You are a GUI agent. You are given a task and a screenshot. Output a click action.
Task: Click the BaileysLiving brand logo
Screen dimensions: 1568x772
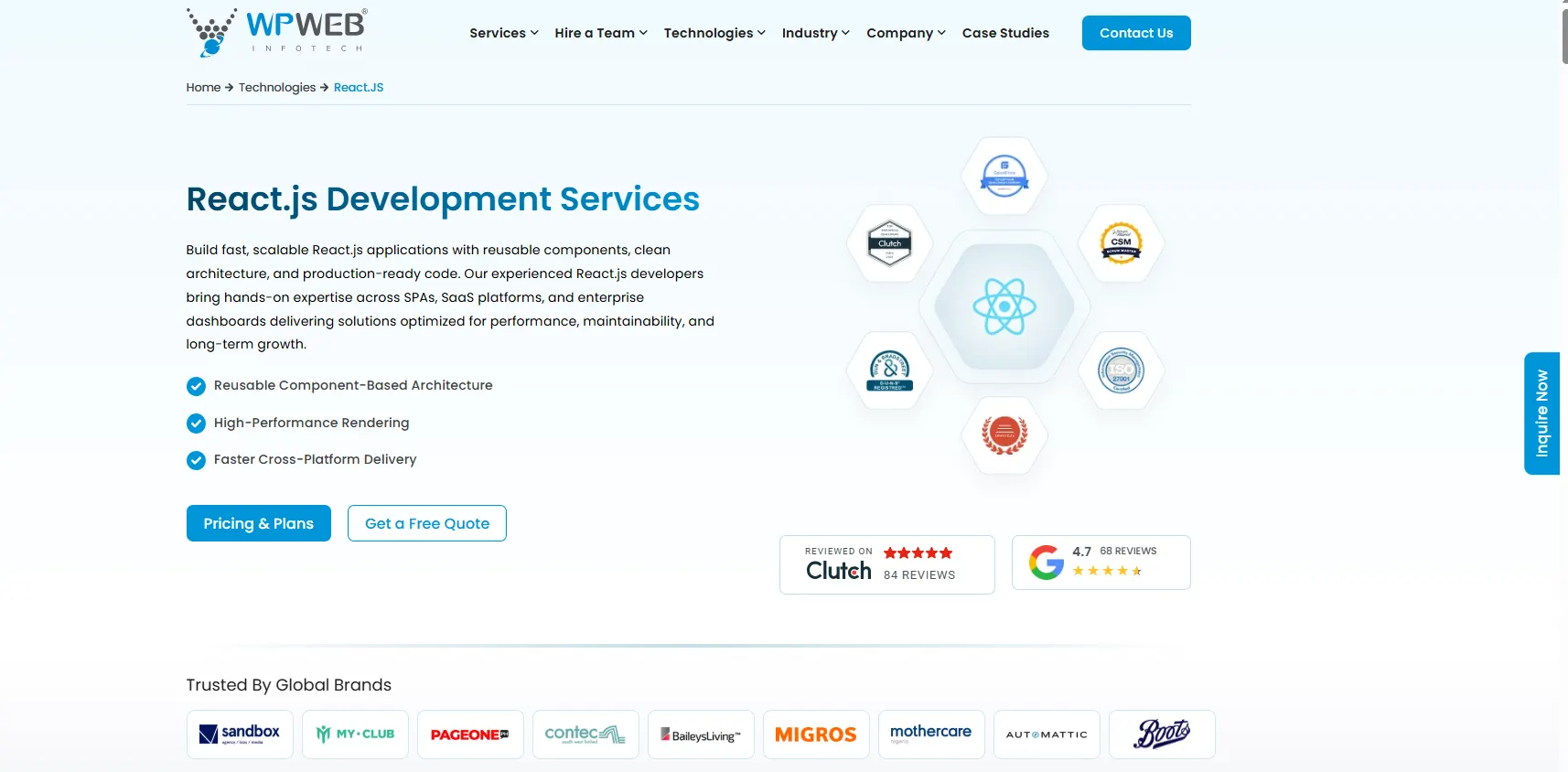tap(701, 734)
